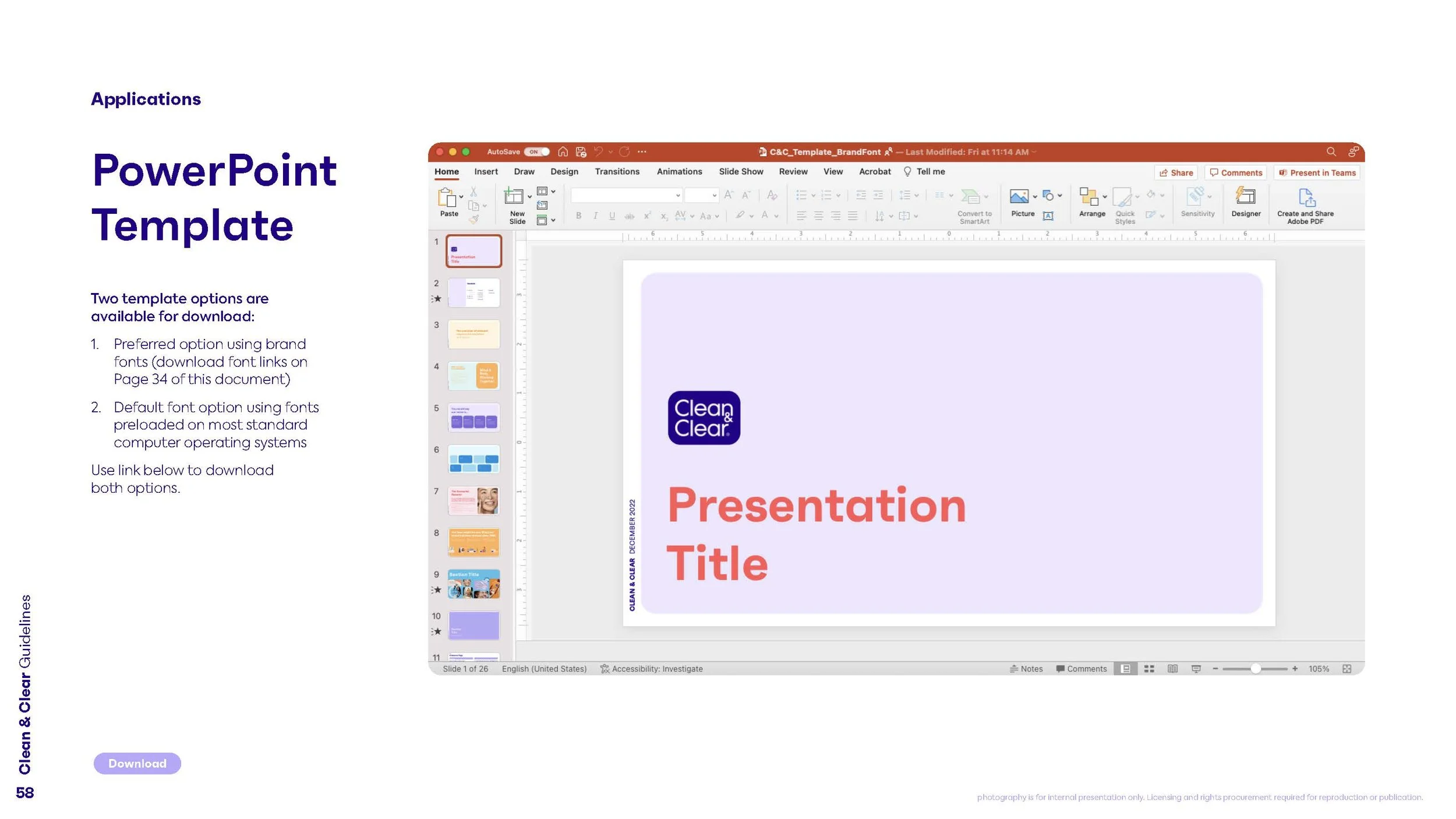Open the Picture insert tool
The image size is (1456, 819).
click(1019, 197)
